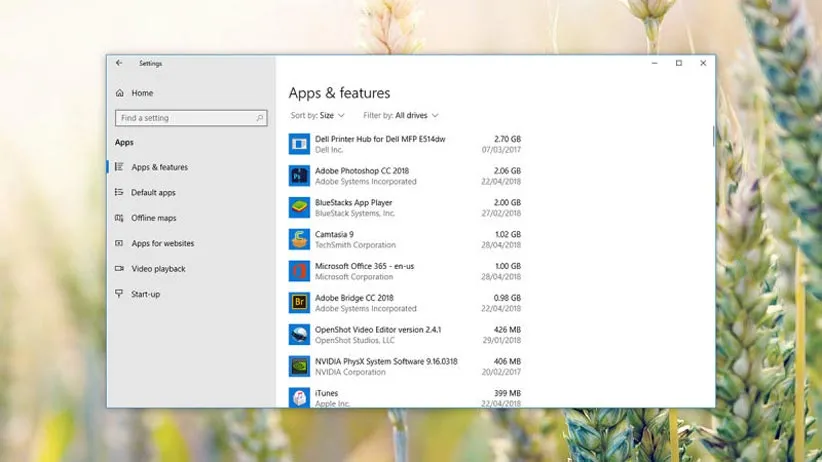Go to the Home settings page
Viewport: 822px width, 462px height.
(141, 93)
